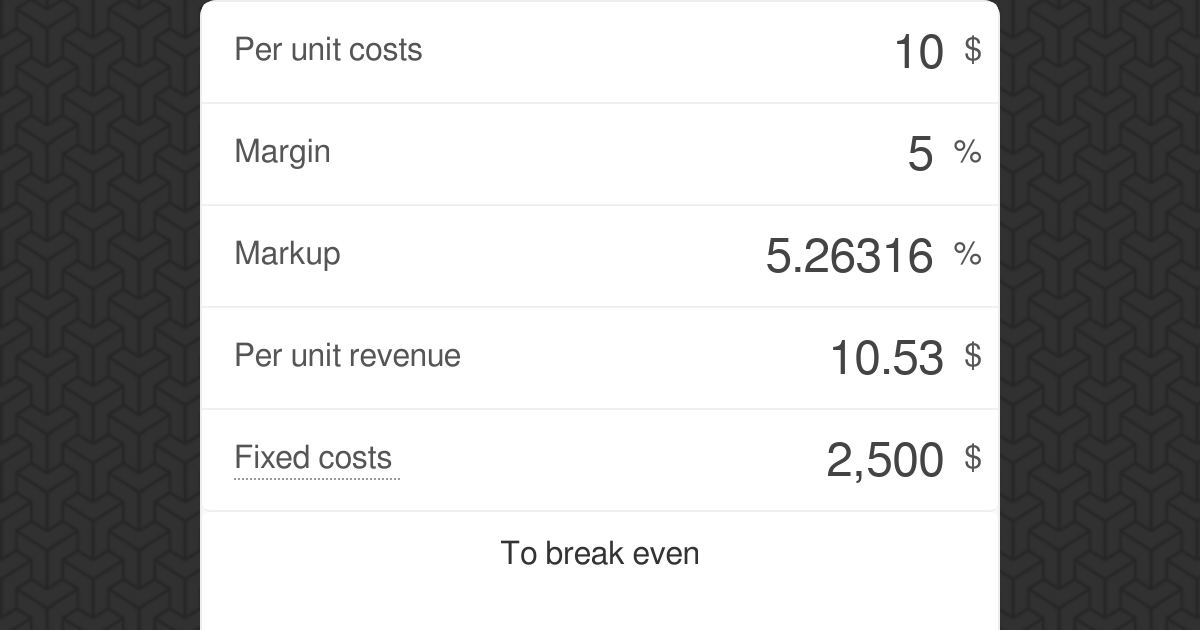The image size is (1200, 630).
Task: Select the value 5 in Margin
Action: [x=920, y=153]
